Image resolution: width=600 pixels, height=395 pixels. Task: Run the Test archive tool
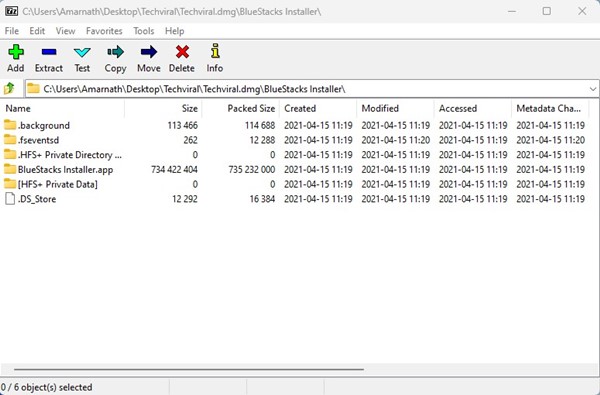[x=82, y=52]
